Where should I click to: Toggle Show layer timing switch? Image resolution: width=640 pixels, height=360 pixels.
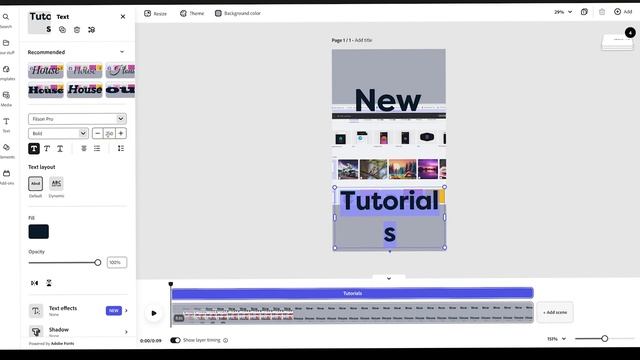point(175,340)
